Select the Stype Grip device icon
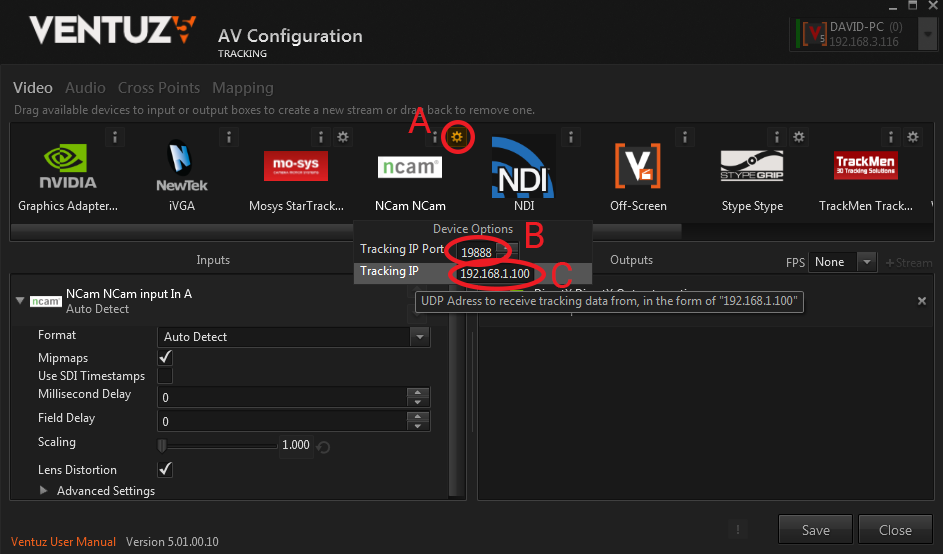943x554 pixels. (751, 166)
